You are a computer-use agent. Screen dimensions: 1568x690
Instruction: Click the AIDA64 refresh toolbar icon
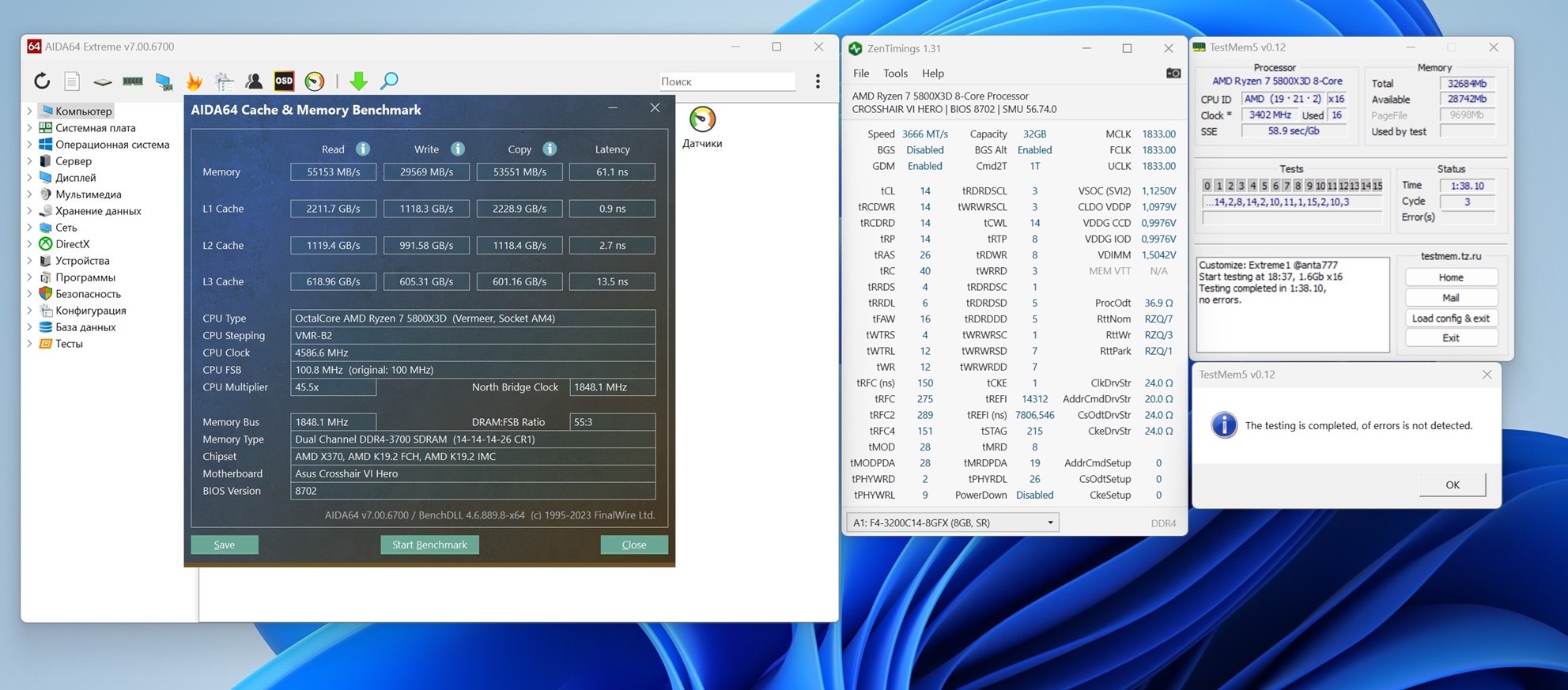pos(42,81)
